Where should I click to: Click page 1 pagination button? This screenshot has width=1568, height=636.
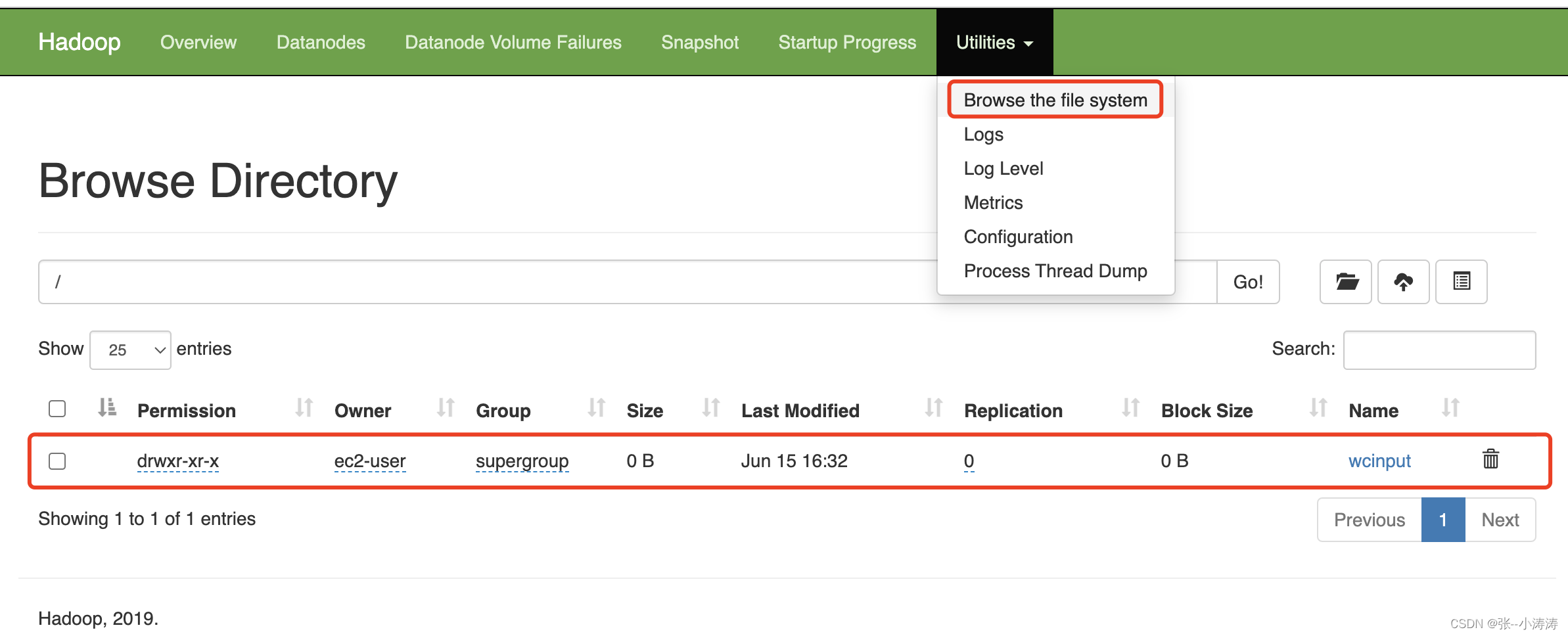(x=1443, y=520)
